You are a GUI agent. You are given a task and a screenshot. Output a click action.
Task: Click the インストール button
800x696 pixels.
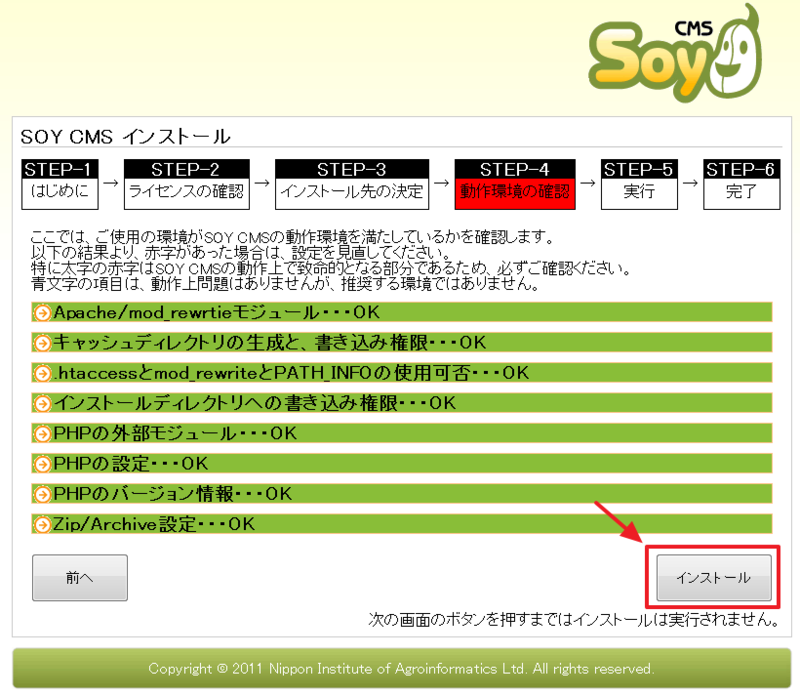[713, 577]
